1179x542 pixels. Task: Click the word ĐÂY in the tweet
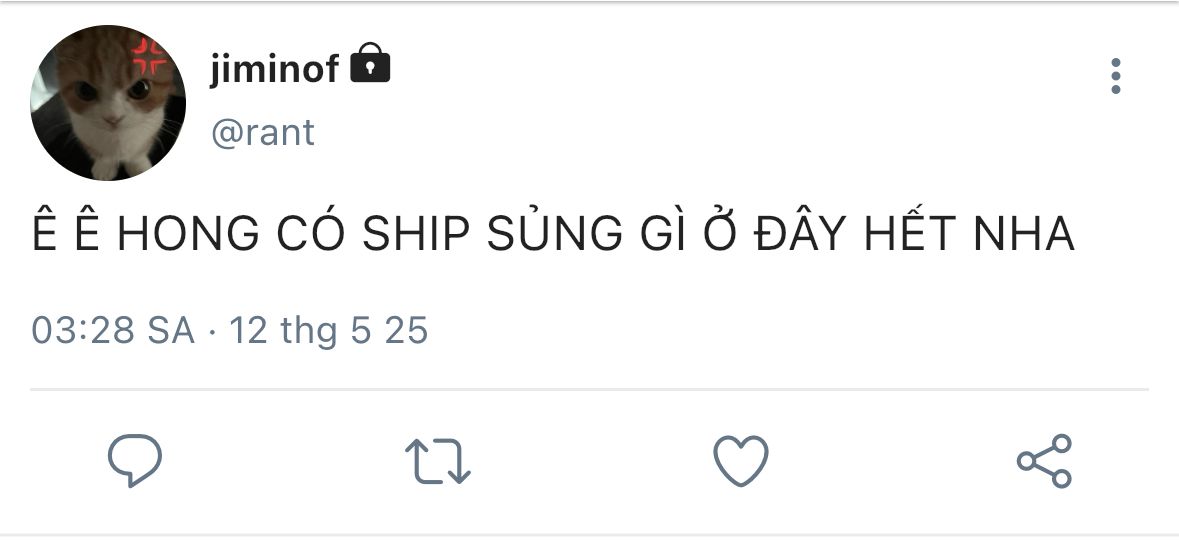[x=808, y=235]
